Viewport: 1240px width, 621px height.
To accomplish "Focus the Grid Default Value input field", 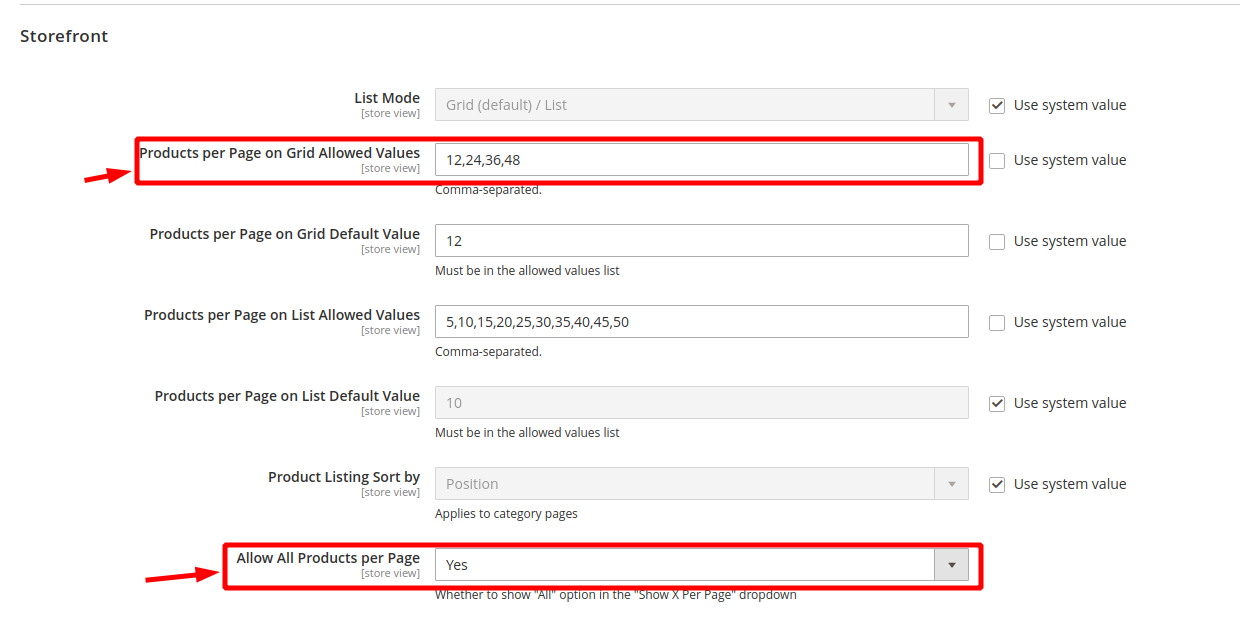I will (702, 241).
